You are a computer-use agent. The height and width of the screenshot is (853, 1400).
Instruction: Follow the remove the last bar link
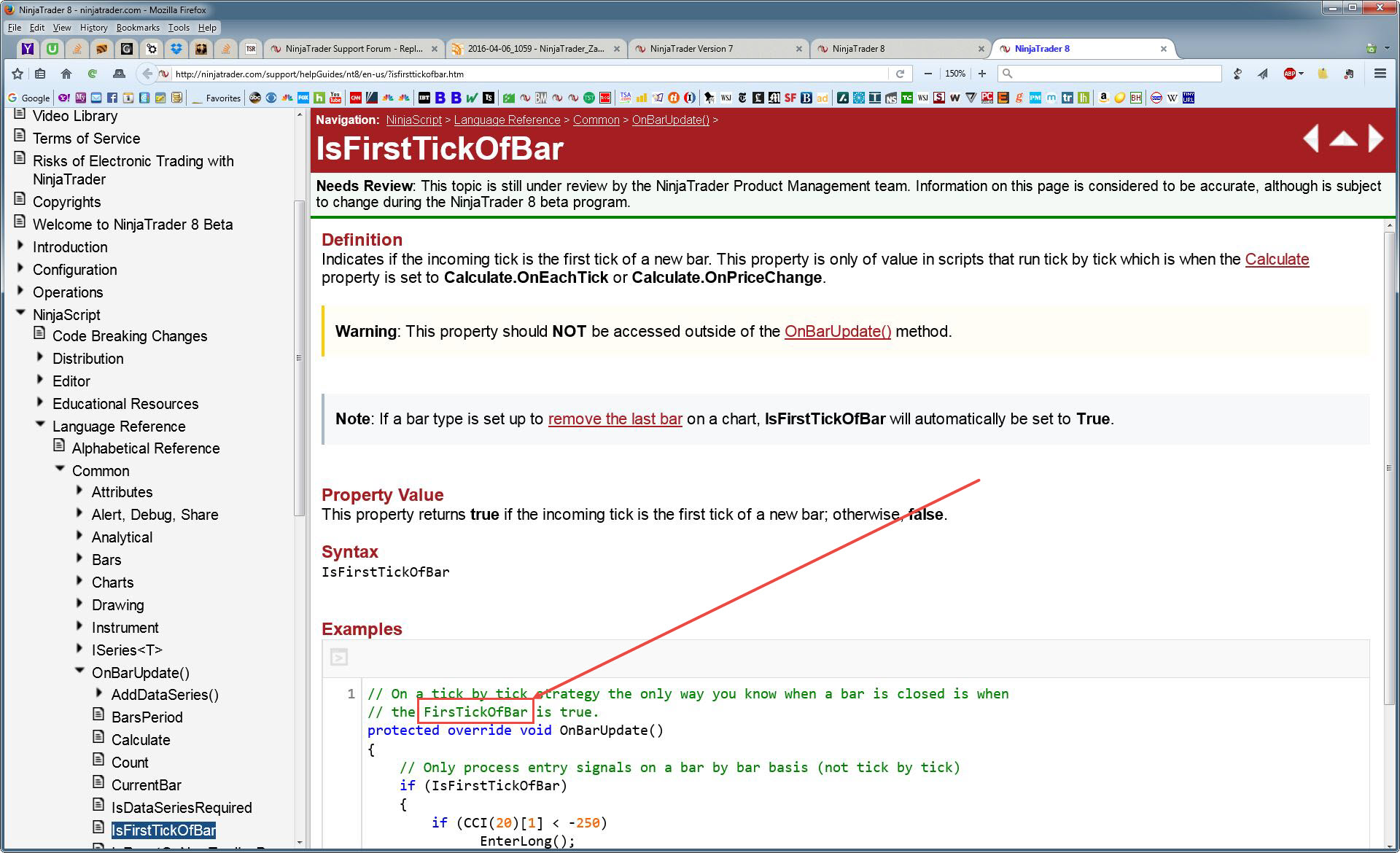[x=615, y=419]
